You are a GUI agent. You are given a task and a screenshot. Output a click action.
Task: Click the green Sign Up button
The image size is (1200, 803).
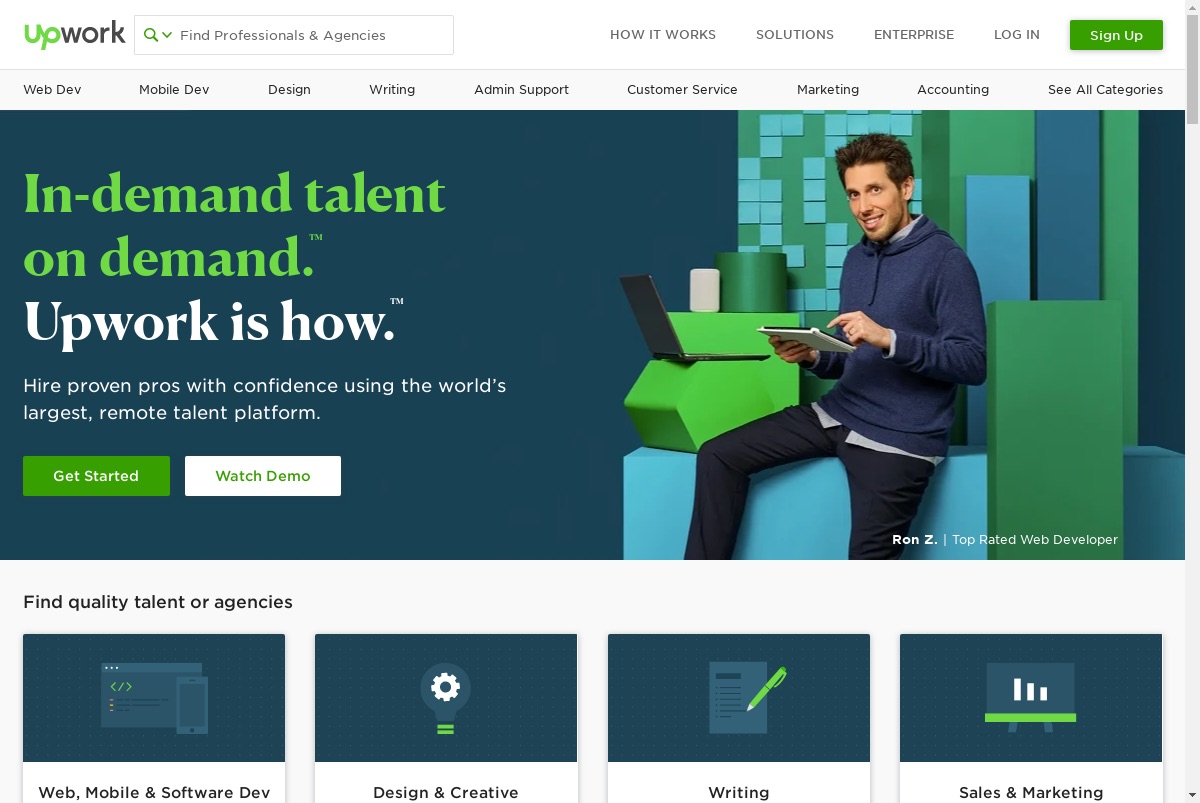click(1116, 35)
